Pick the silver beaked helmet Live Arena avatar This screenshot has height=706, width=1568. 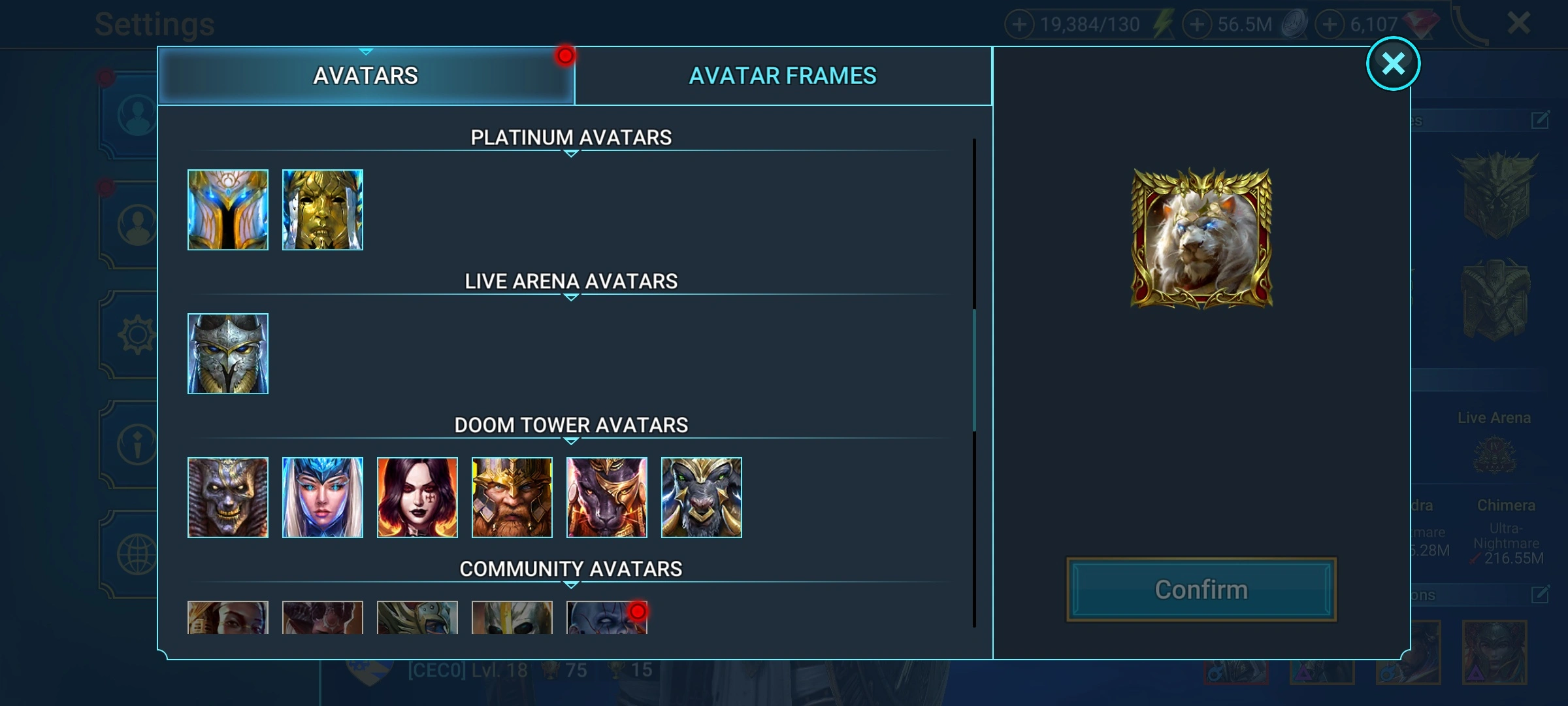pos(228,354)
